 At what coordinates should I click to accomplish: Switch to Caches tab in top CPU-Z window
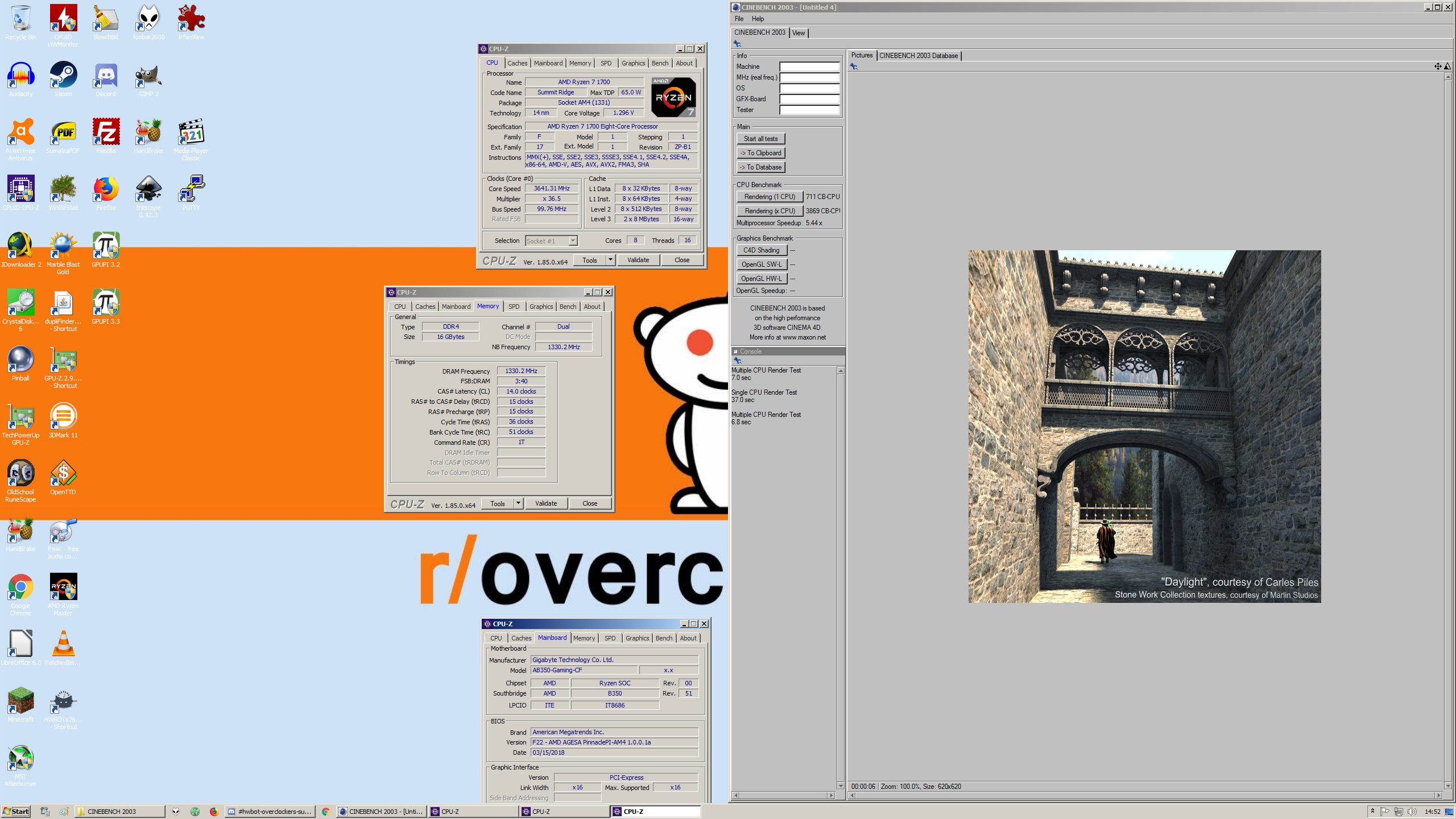point(517,63)
